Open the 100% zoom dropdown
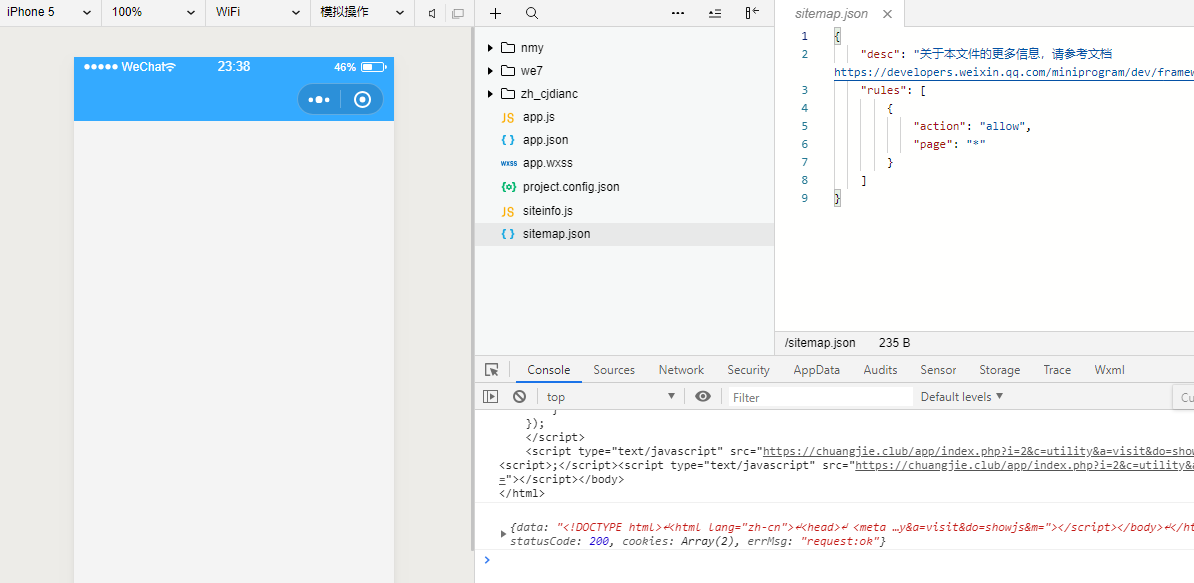 153,13
